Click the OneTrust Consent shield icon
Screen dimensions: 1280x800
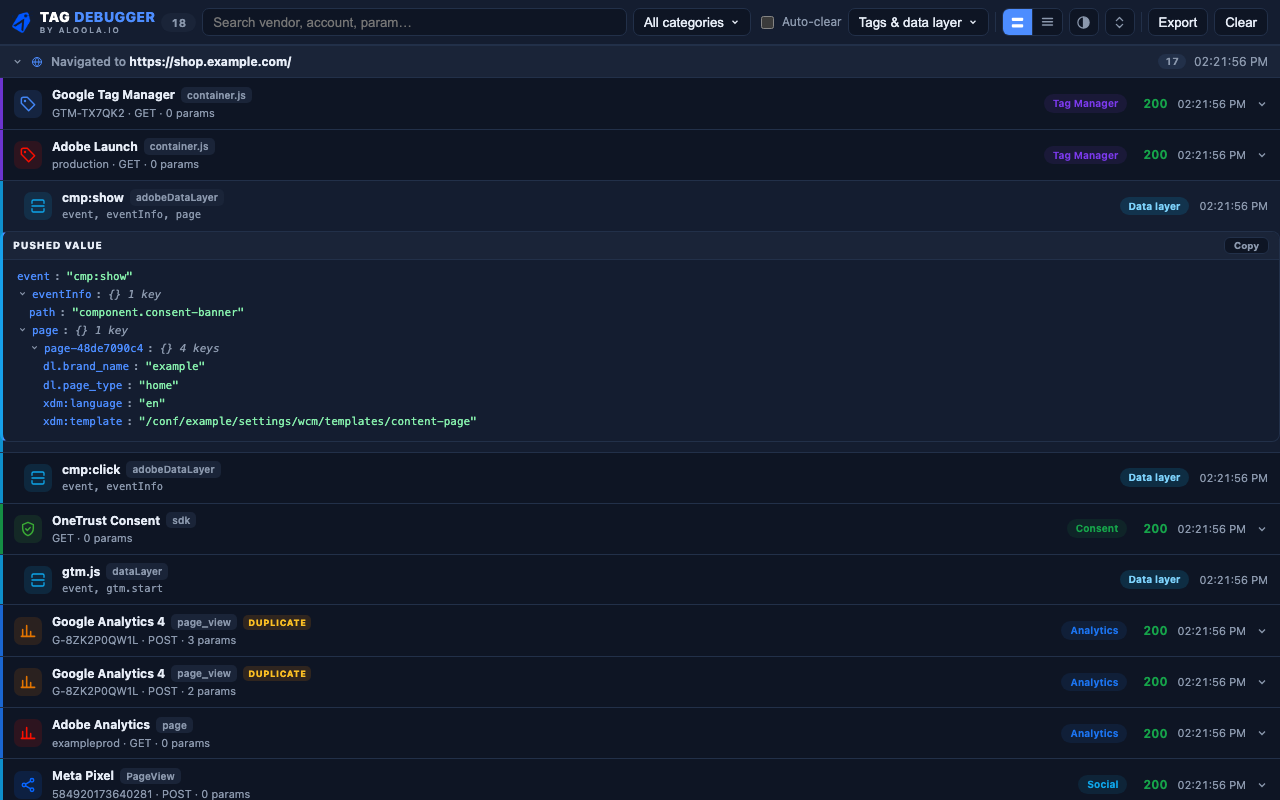pyautogui.click(x=28, y=529)
